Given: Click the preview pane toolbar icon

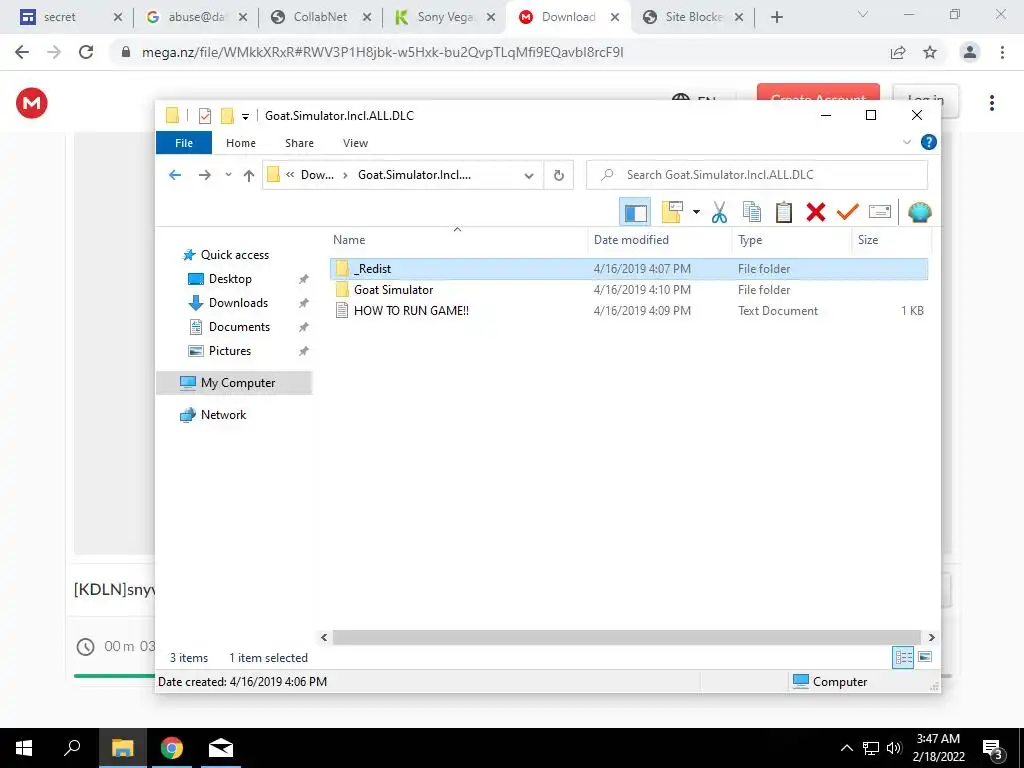Looking at the screenshot, I should [635, 212].
